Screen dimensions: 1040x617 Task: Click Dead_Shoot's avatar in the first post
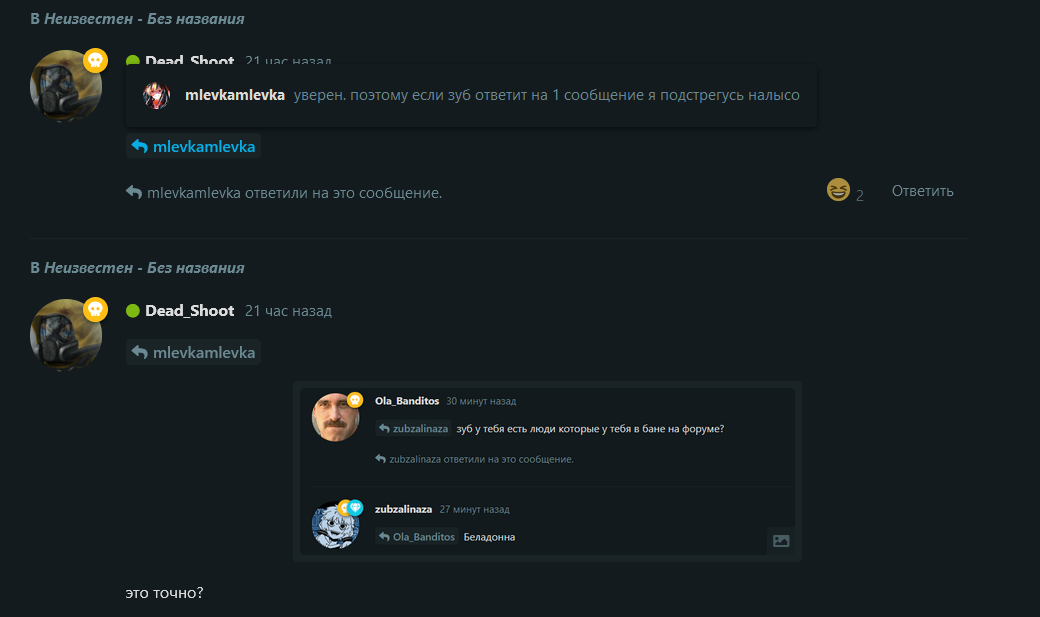point(66,86)
